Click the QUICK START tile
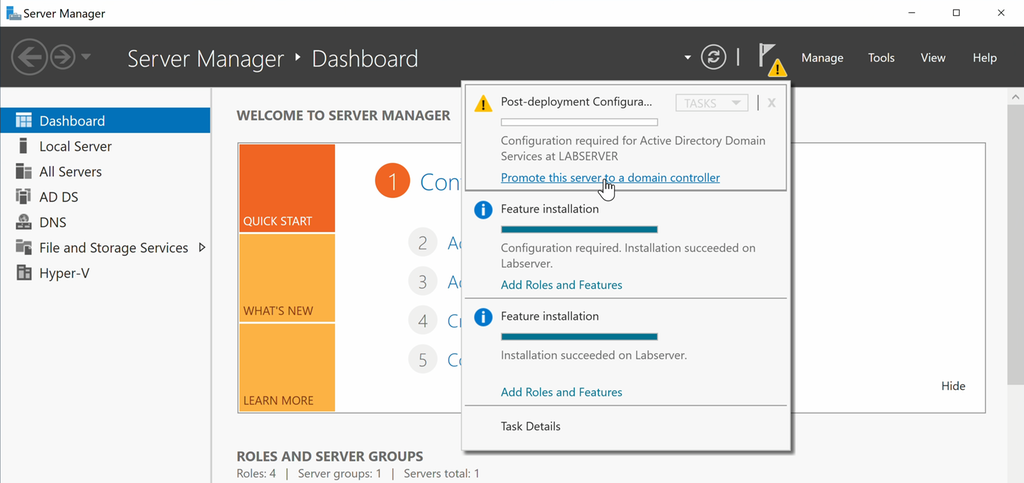1024x483 pixels. (287, 188)
